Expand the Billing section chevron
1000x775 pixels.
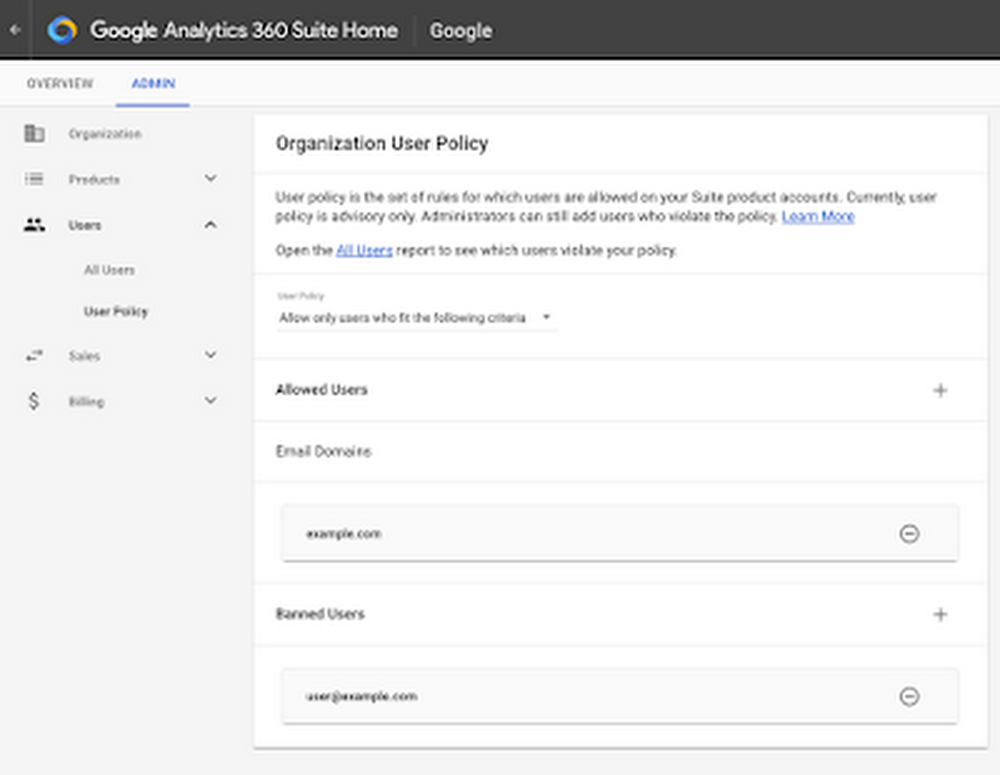210,401
